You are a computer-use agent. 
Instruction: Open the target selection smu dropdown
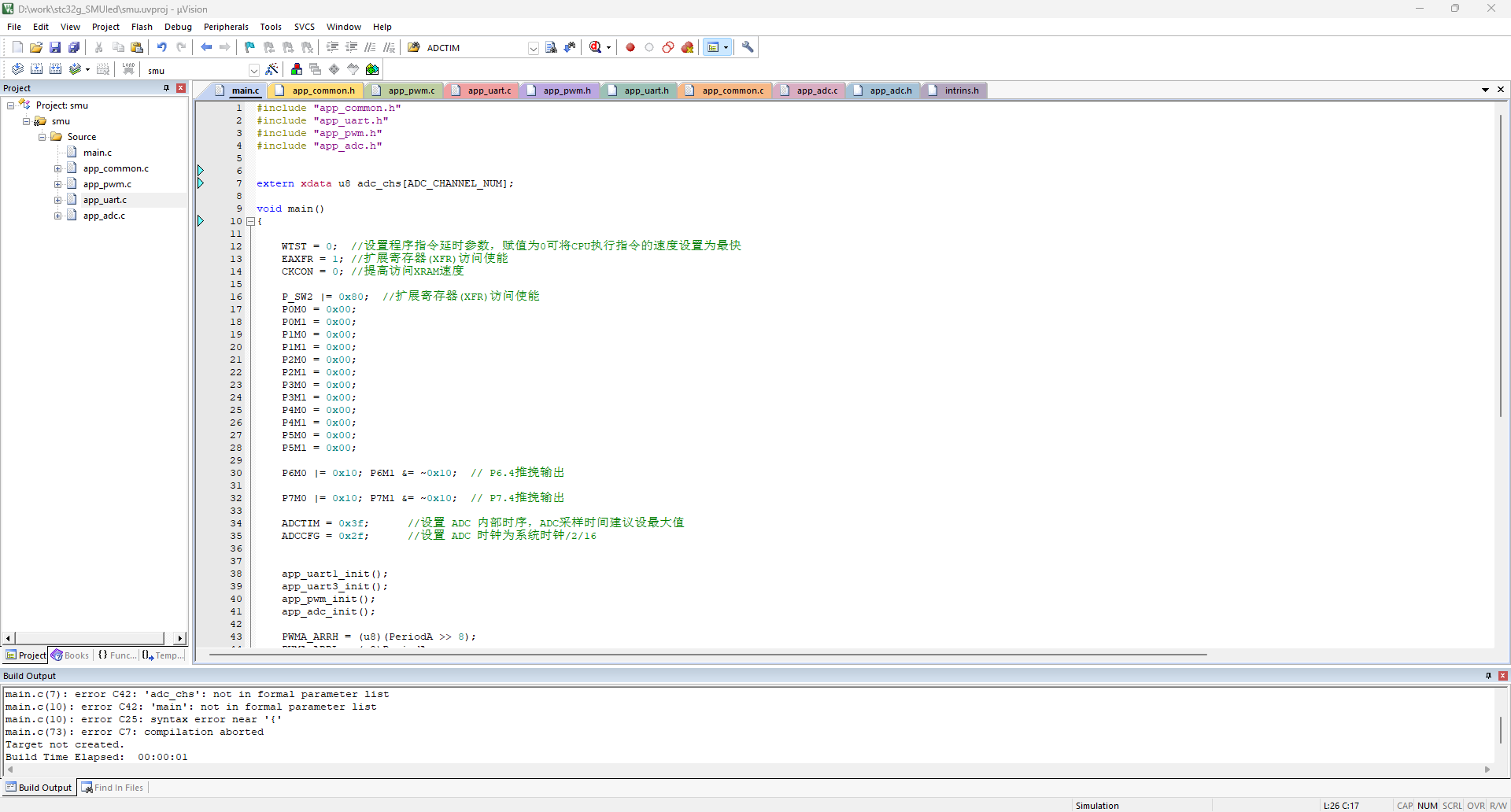(x=253, y=70)
